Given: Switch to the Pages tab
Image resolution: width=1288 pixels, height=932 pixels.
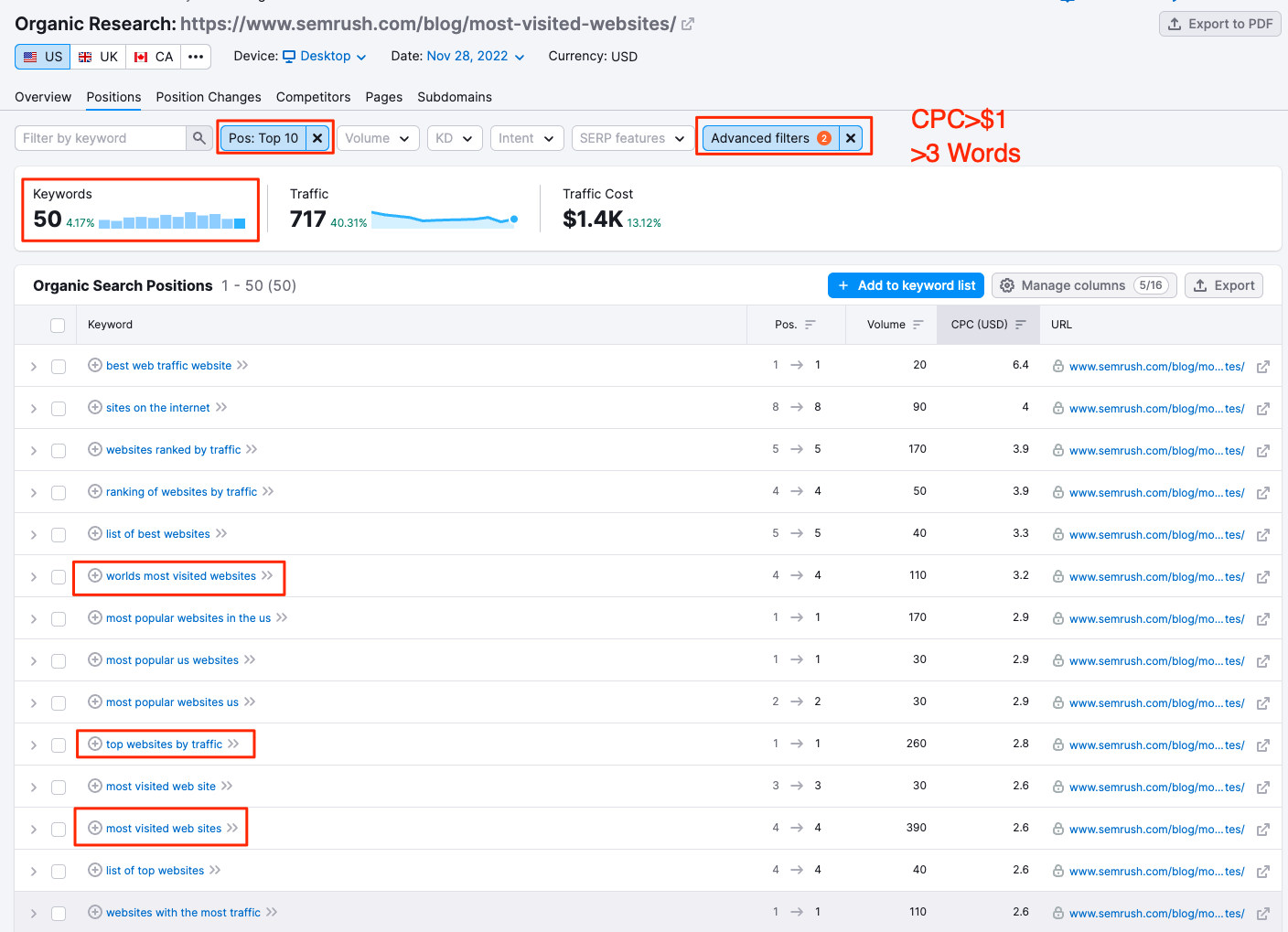Looking at the screenshot, I should [384, 97].
